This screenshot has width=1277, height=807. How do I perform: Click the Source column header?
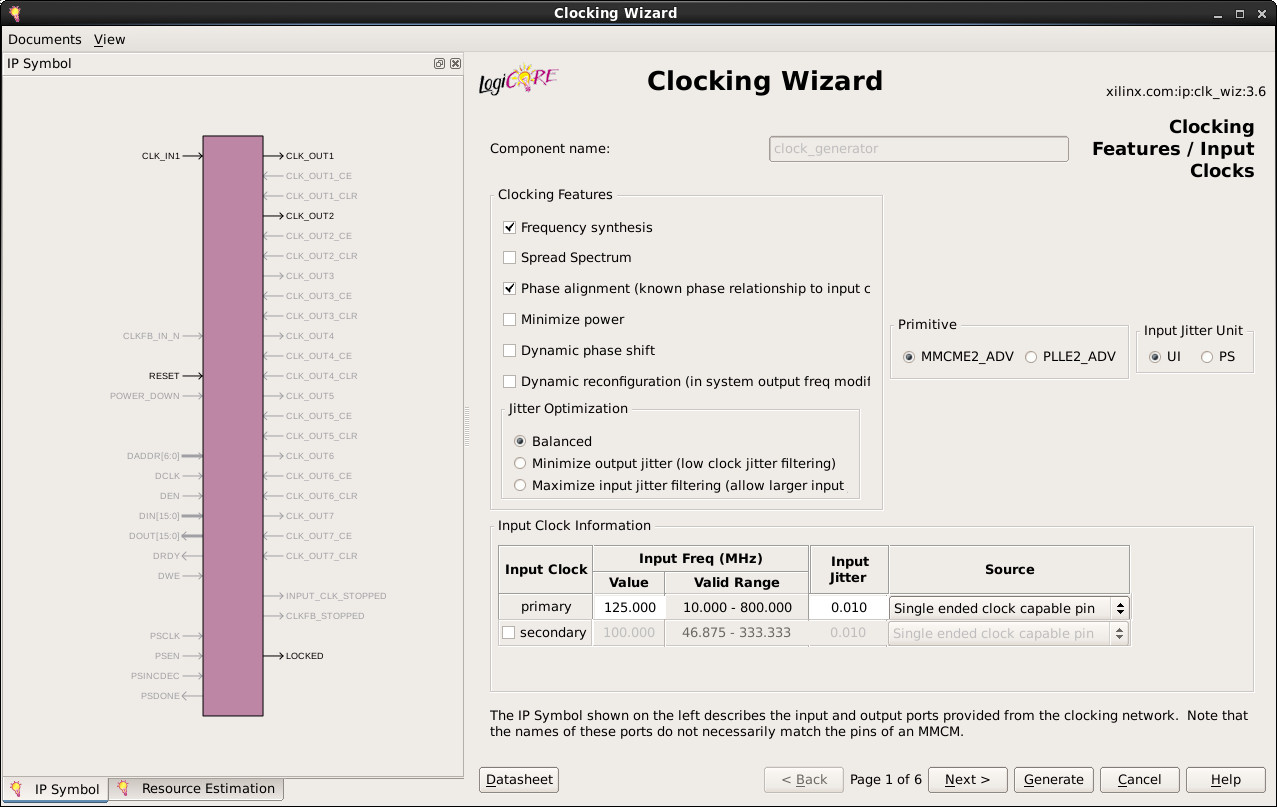pyautogui.click(x=1009, y=569)
